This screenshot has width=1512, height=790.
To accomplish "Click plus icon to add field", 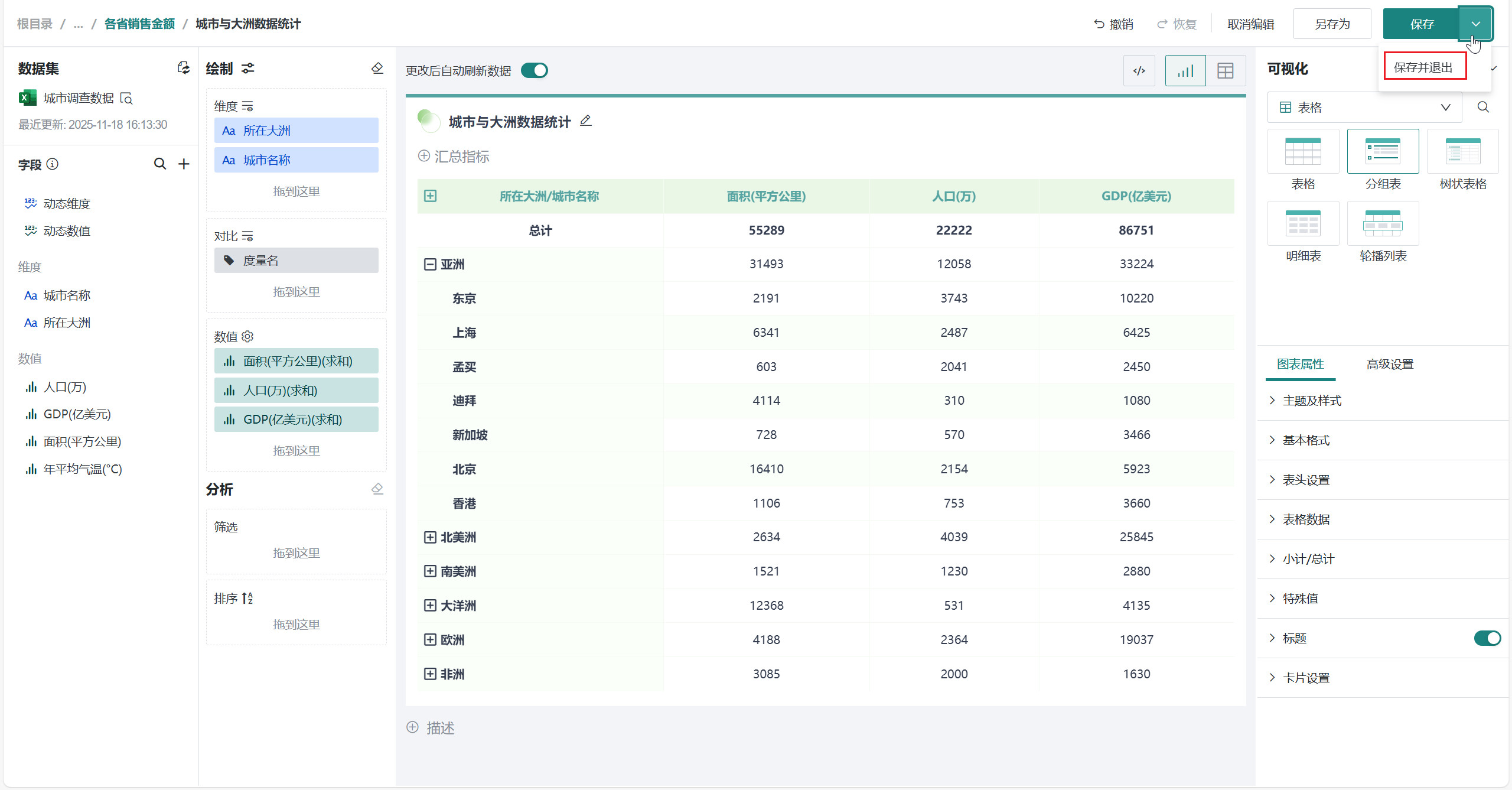I will 184,164.
